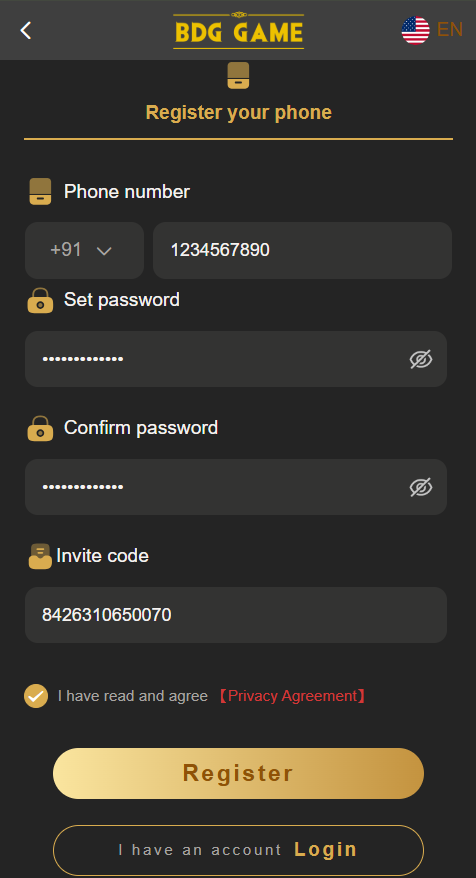476x878 pixels.
Task: Click the invite code envelope icon
Action: [40, 556]
